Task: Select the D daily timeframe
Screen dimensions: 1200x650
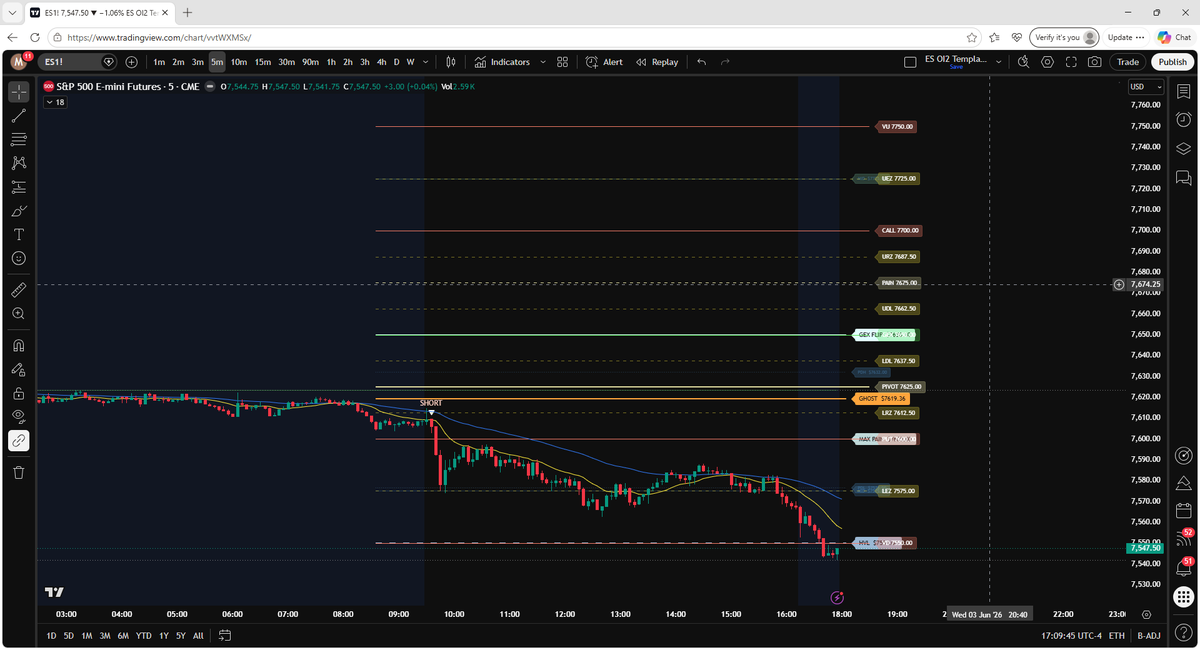Action: (397, 62)
